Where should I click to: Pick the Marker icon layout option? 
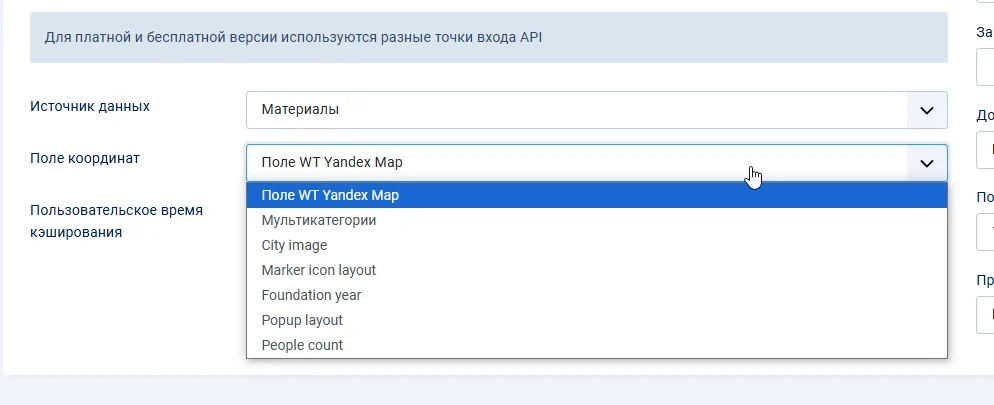[597, 270]
